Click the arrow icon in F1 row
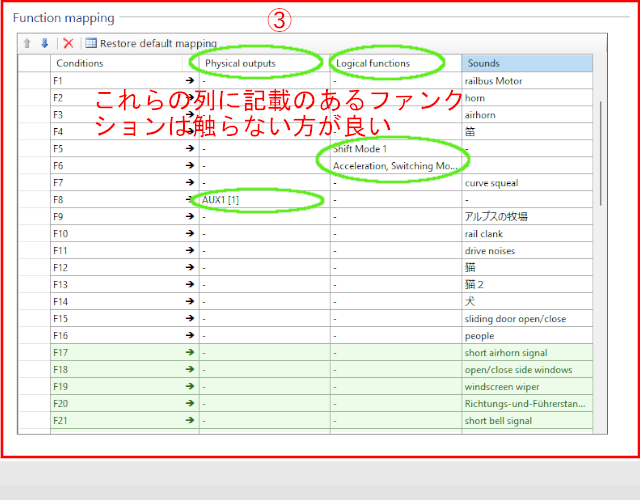Viewport: 640px width, 500px height. (x=190, y=80)
